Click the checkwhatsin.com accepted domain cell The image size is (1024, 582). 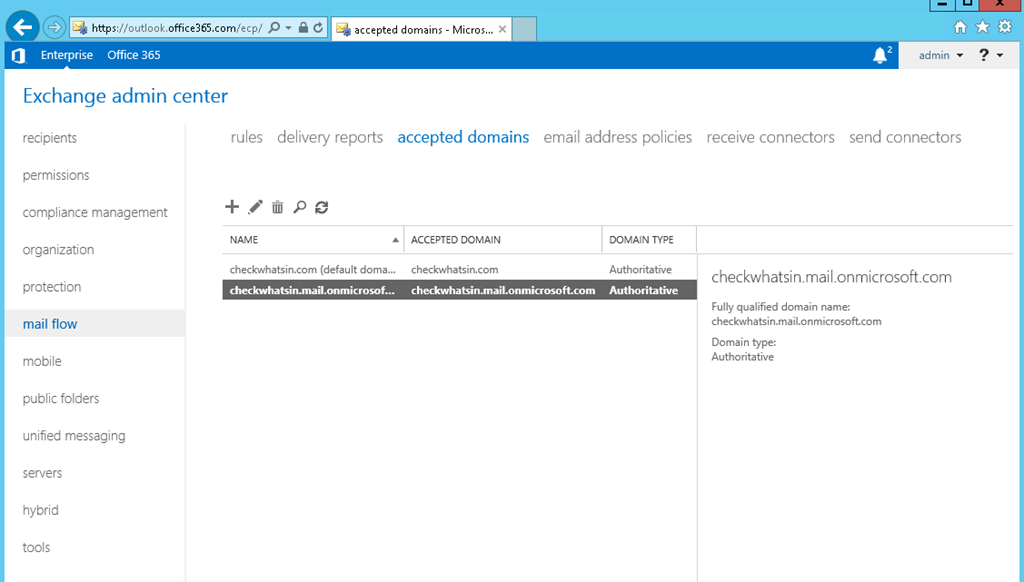pos(455,270)
